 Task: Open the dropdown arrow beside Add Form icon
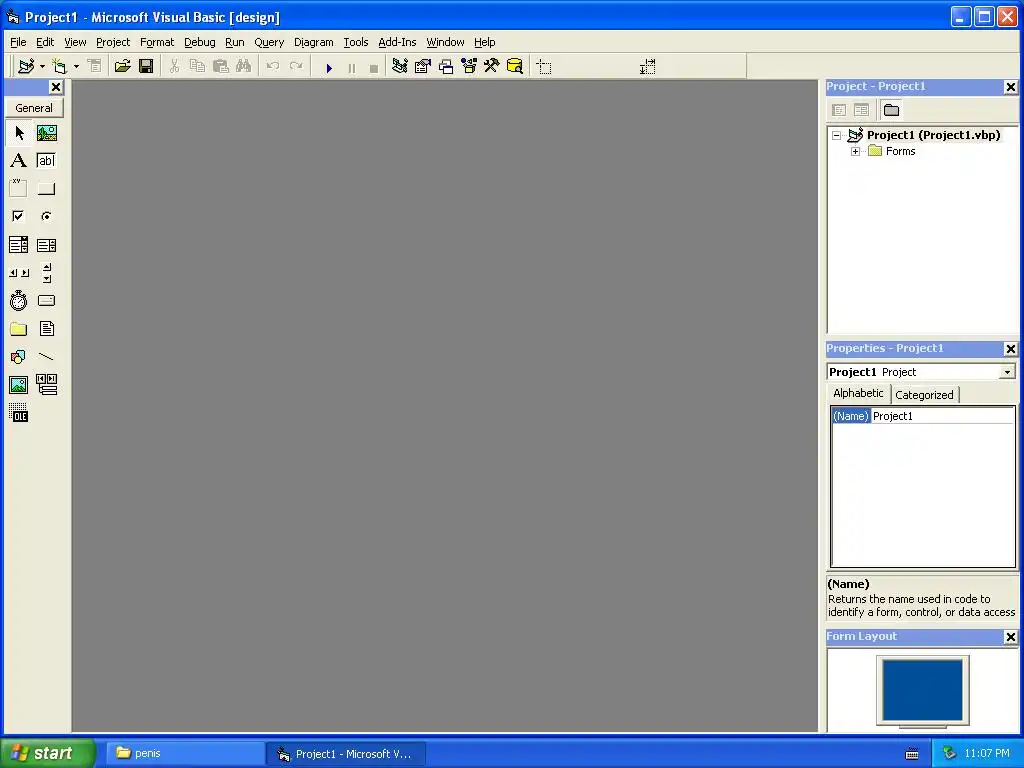(x=76, y=67)
